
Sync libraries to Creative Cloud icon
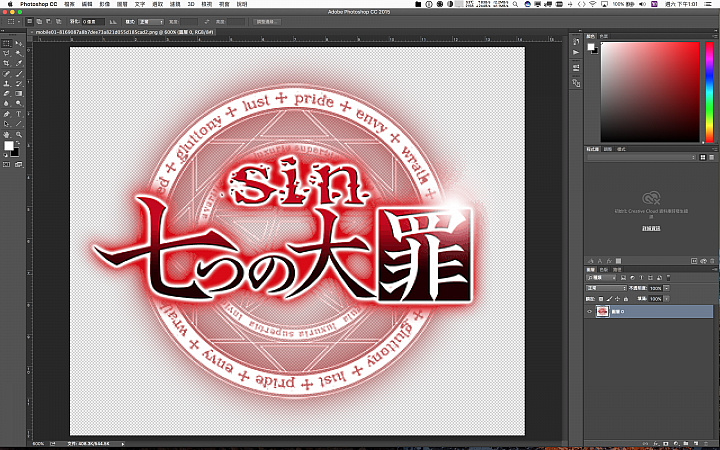coord(703,261)
